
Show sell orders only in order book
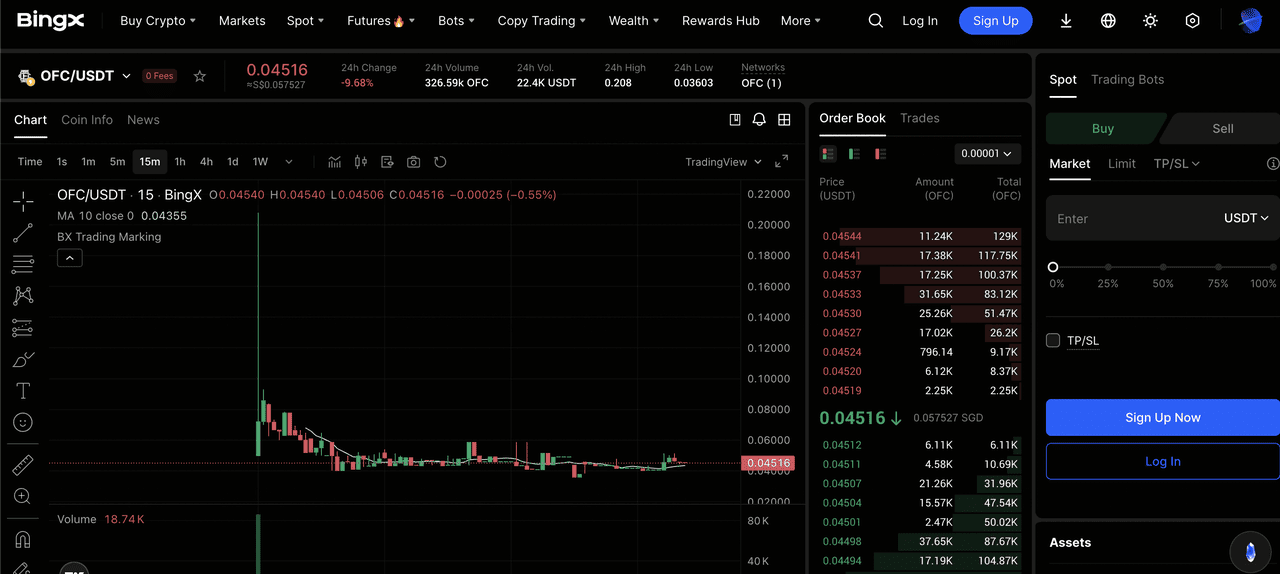(x=880, y=154)
